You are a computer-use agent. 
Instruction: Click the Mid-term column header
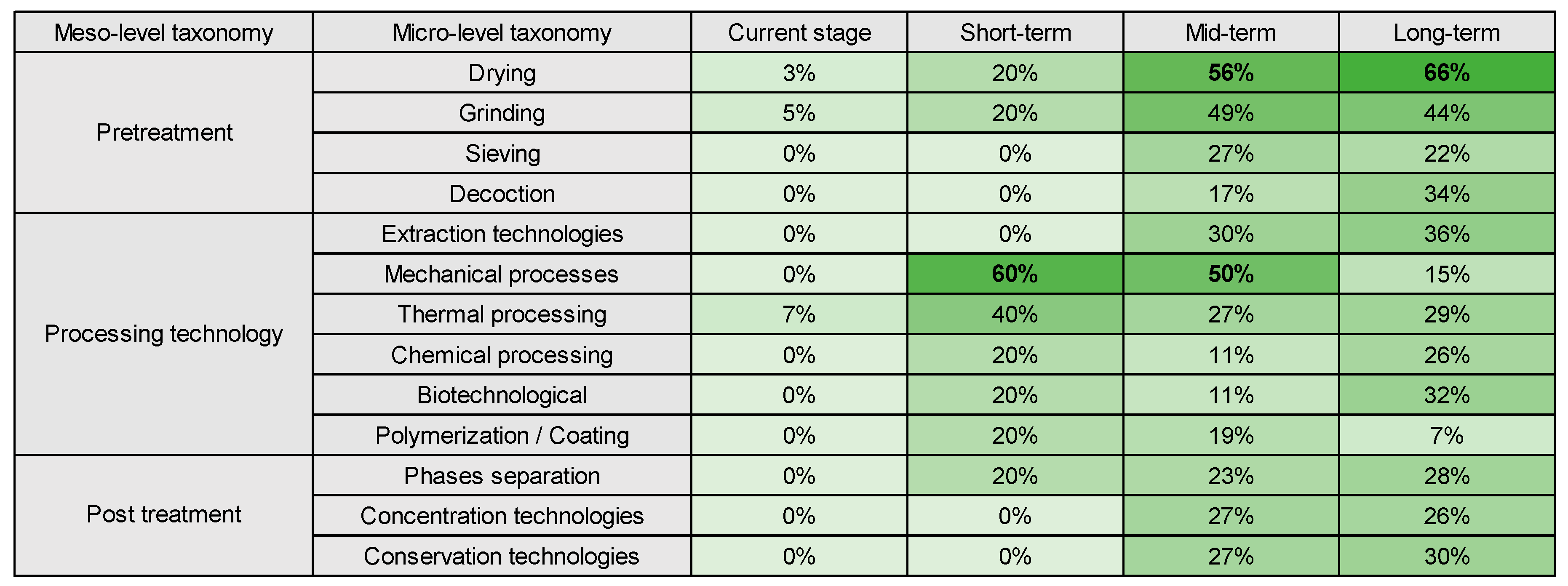(1230, 33)
